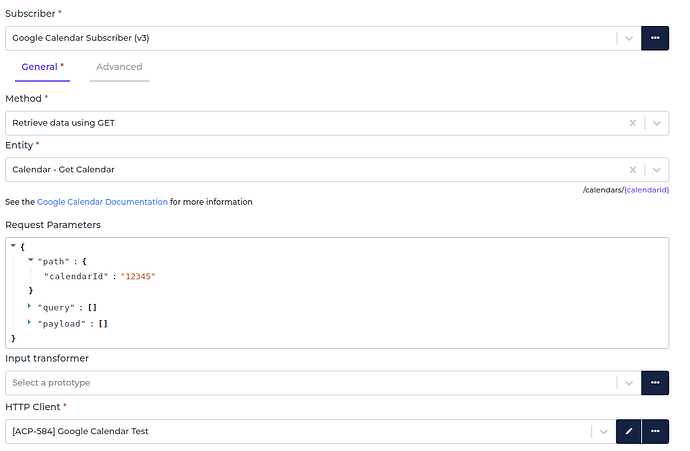Expand the Method dropdown arrow
This screenshot has height=451, width=690.
(x=657, y=123)
